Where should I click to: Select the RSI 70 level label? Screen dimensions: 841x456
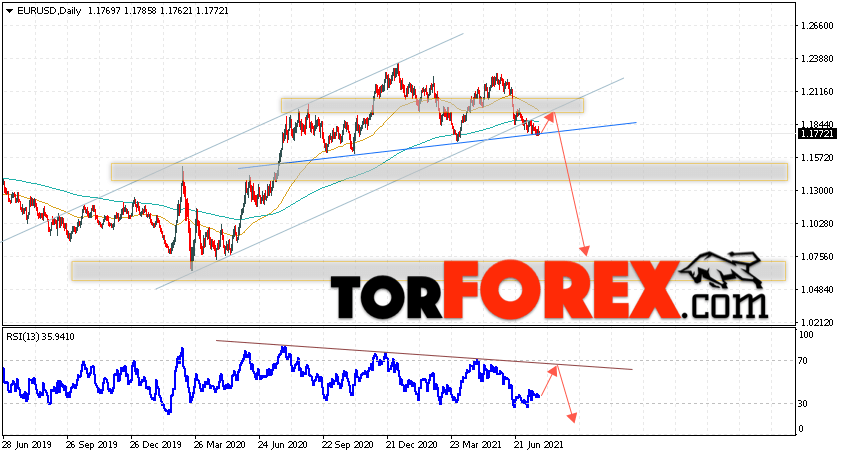click(802, 361)
